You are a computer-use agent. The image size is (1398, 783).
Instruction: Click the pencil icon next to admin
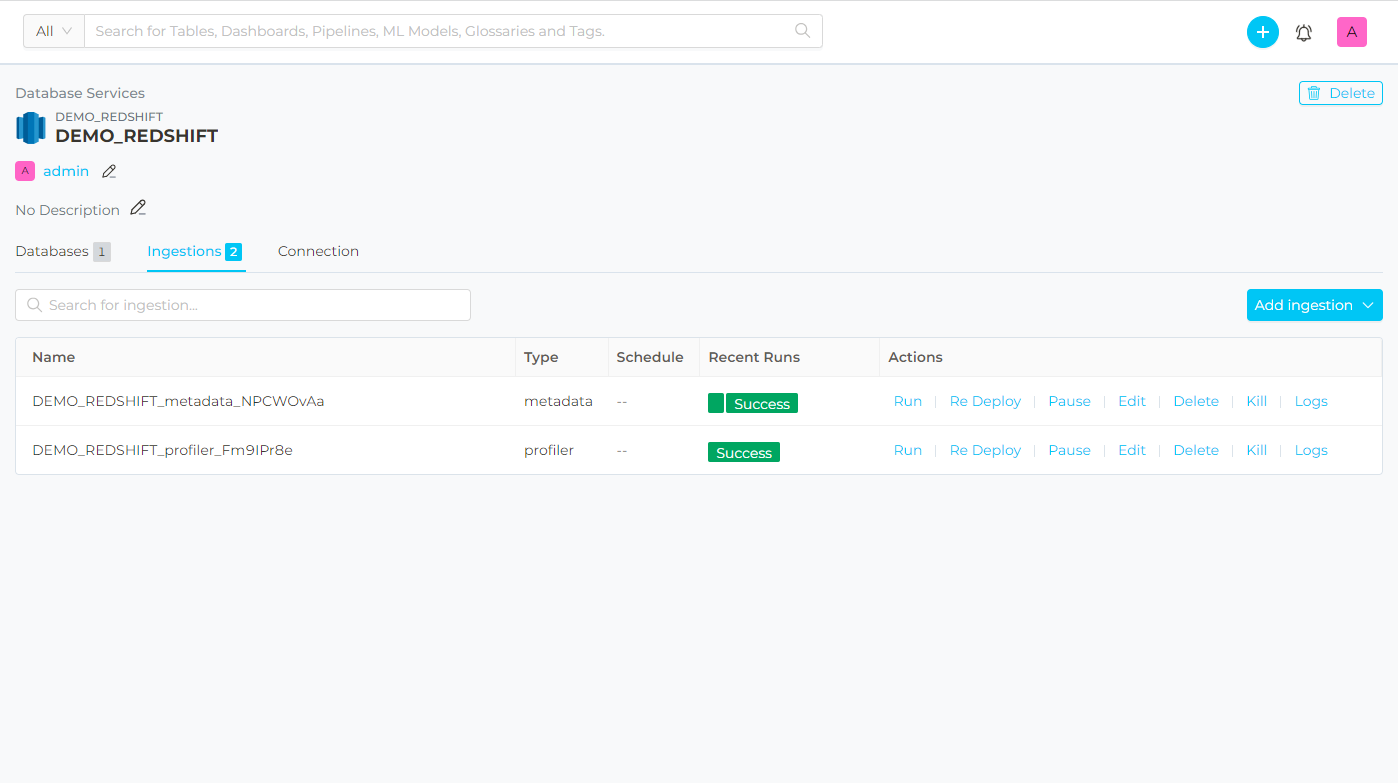(x=109, y=172)
